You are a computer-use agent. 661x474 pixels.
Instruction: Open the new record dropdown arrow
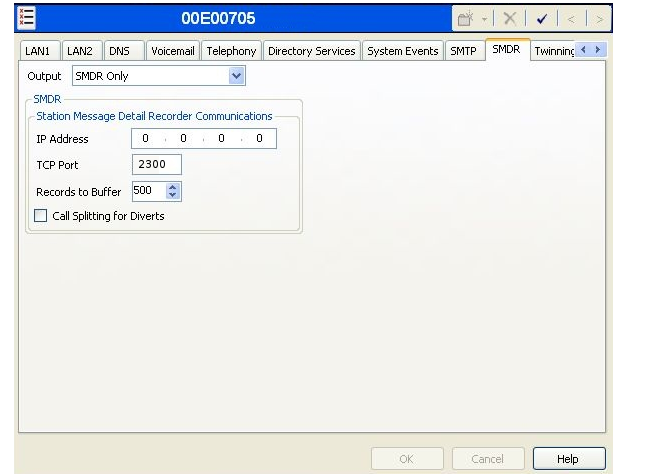[484, 19]
